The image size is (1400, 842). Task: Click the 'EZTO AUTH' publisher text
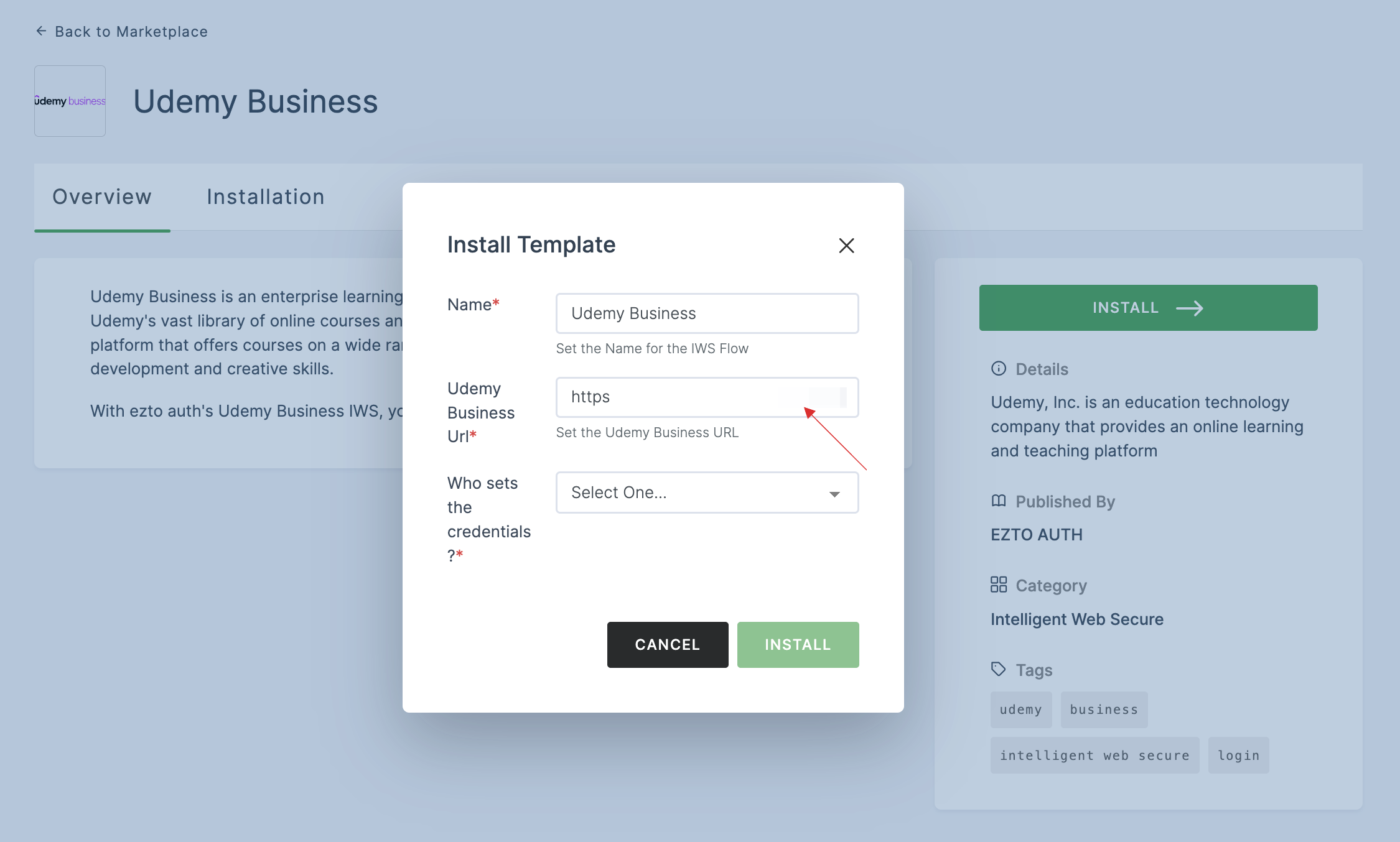tap(1037, 535)
